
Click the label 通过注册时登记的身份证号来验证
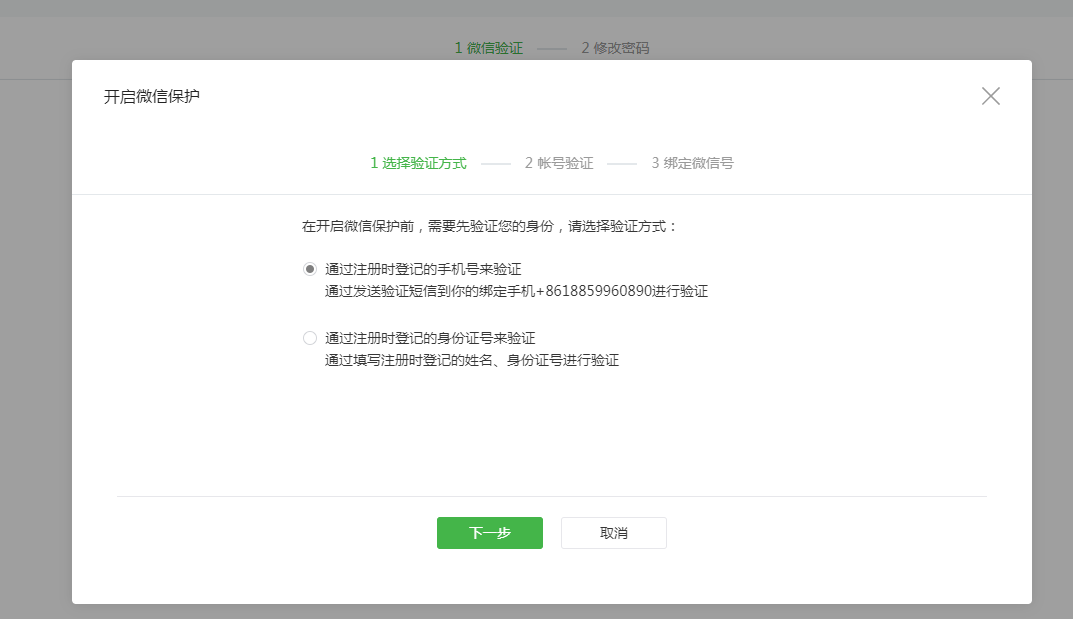pyautogui.click(x=430, y=338)
